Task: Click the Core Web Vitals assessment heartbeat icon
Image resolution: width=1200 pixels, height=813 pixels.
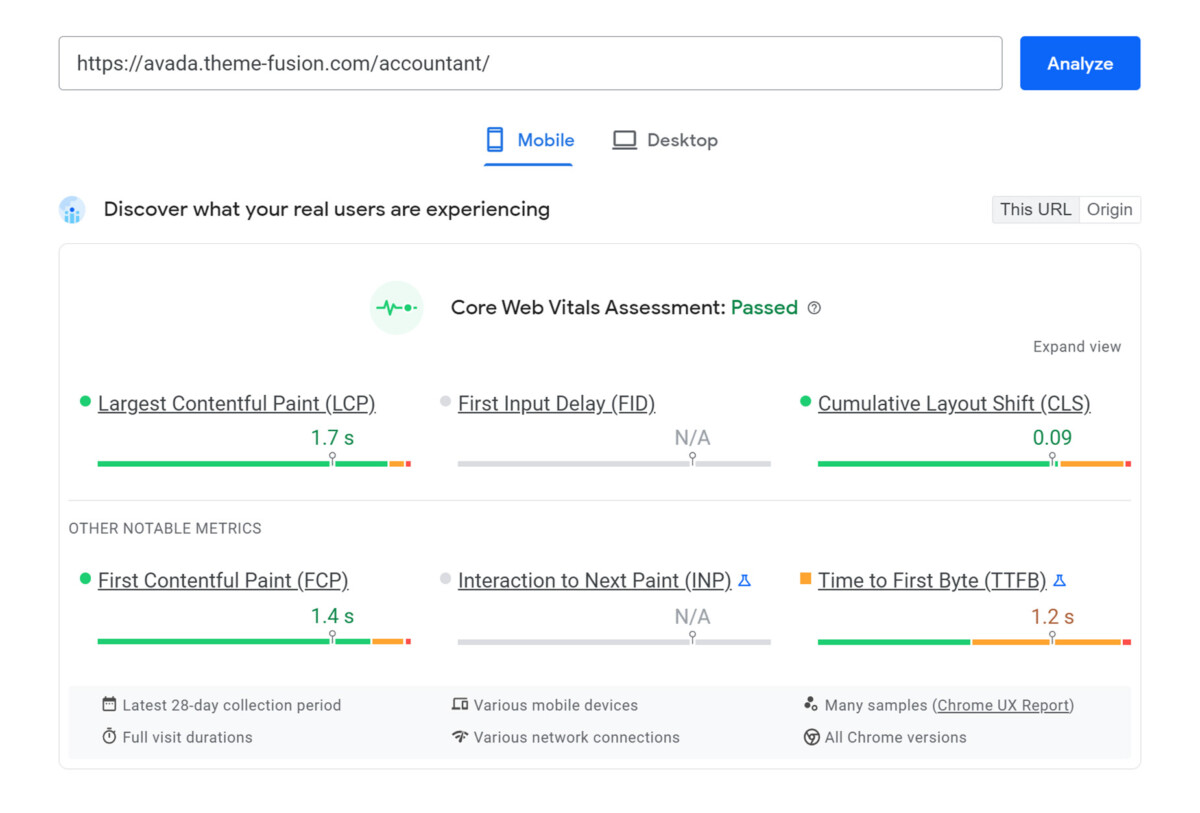Action: [396, 307]
